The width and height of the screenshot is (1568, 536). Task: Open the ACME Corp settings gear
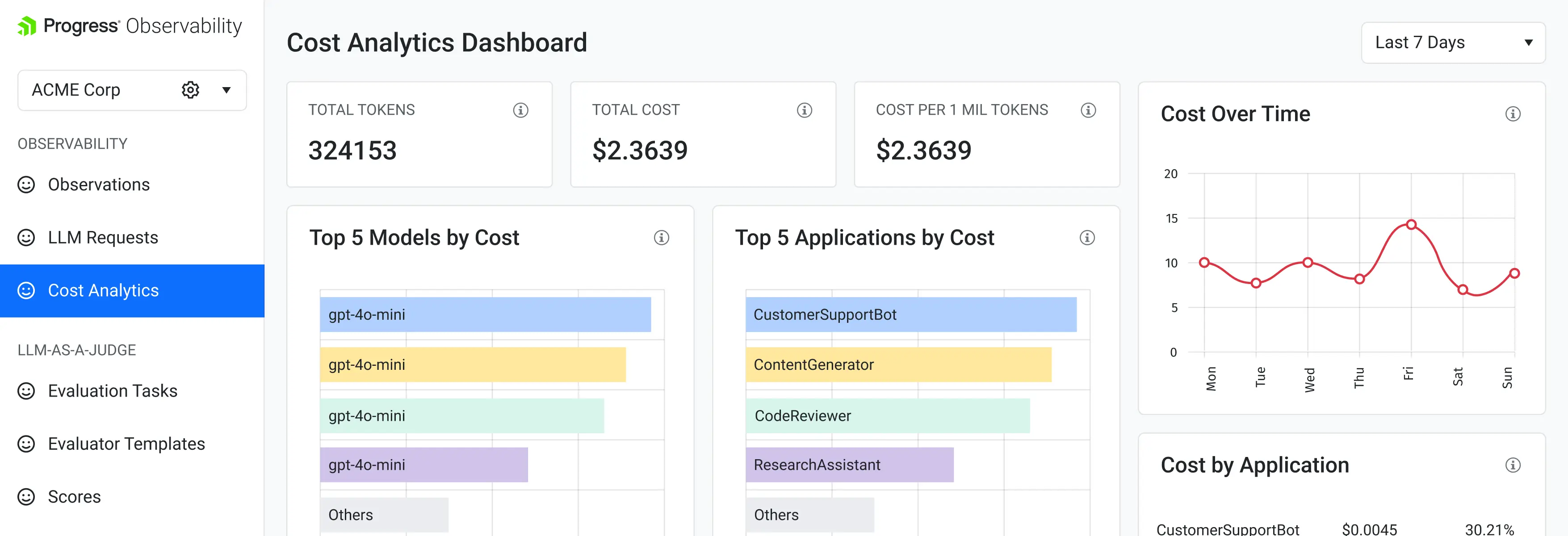coord(190,89)
